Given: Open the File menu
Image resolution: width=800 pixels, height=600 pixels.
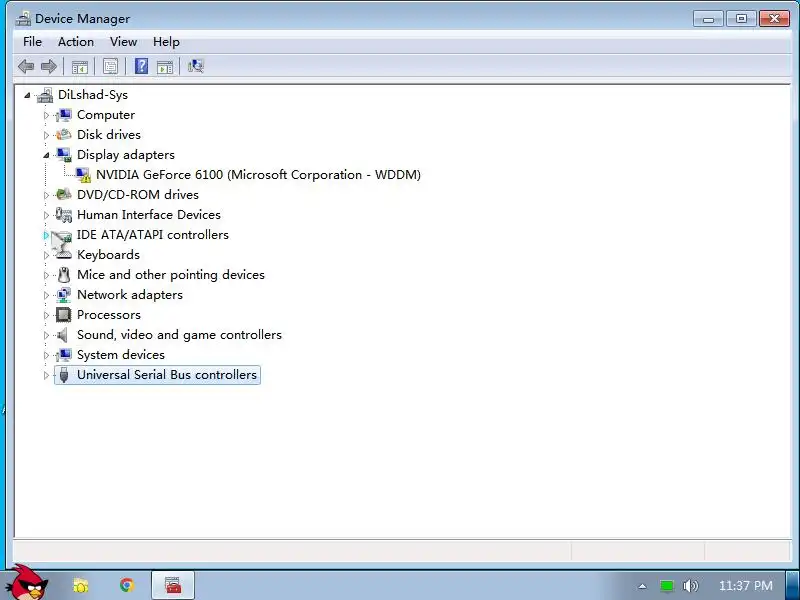Looking at the screenshot, I should [32, 42].
